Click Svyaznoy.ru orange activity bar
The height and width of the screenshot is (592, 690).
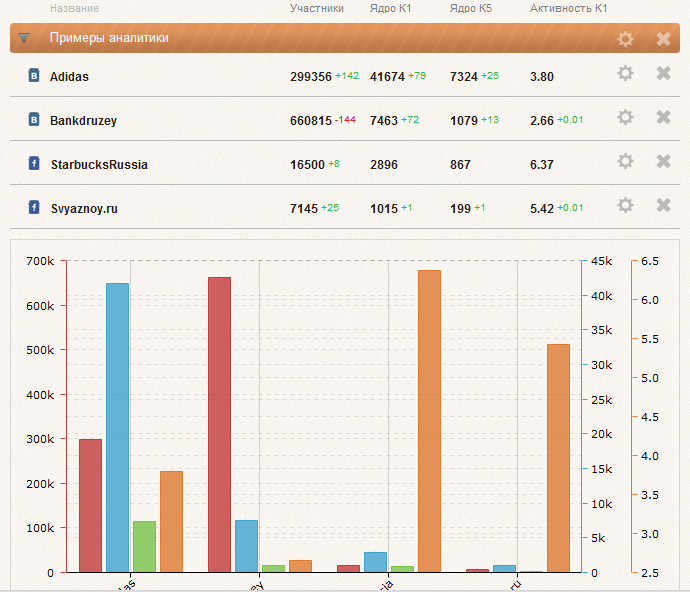(x=558, y=458)
